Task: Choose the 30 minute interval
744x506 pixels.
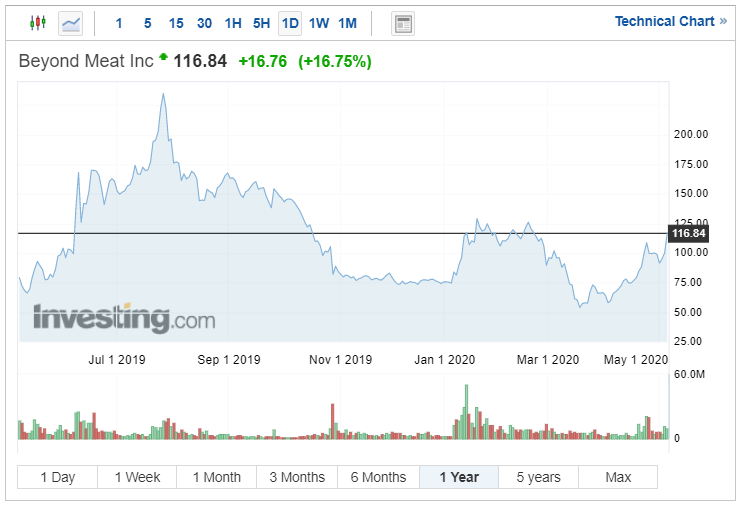Action: [205, 23]
